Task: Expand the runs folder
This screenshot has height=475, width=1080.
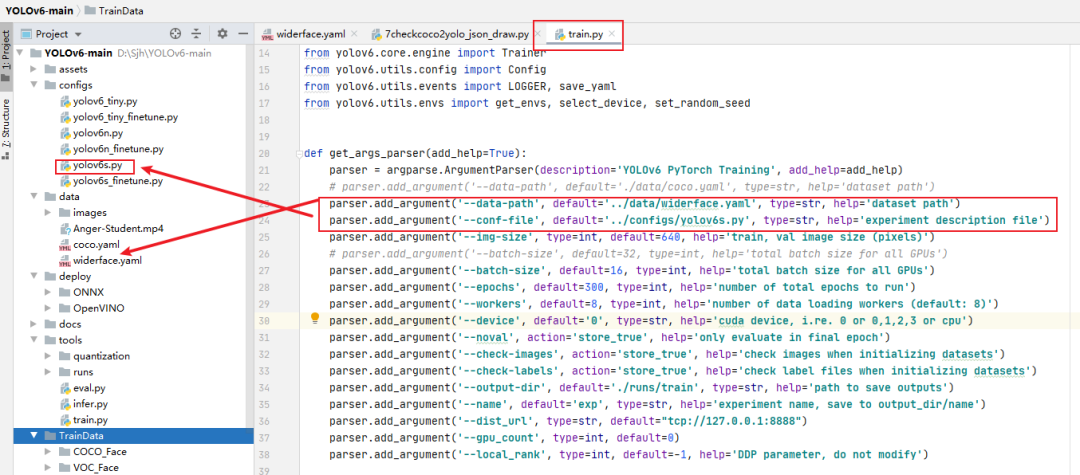Action: pos(48,372)
